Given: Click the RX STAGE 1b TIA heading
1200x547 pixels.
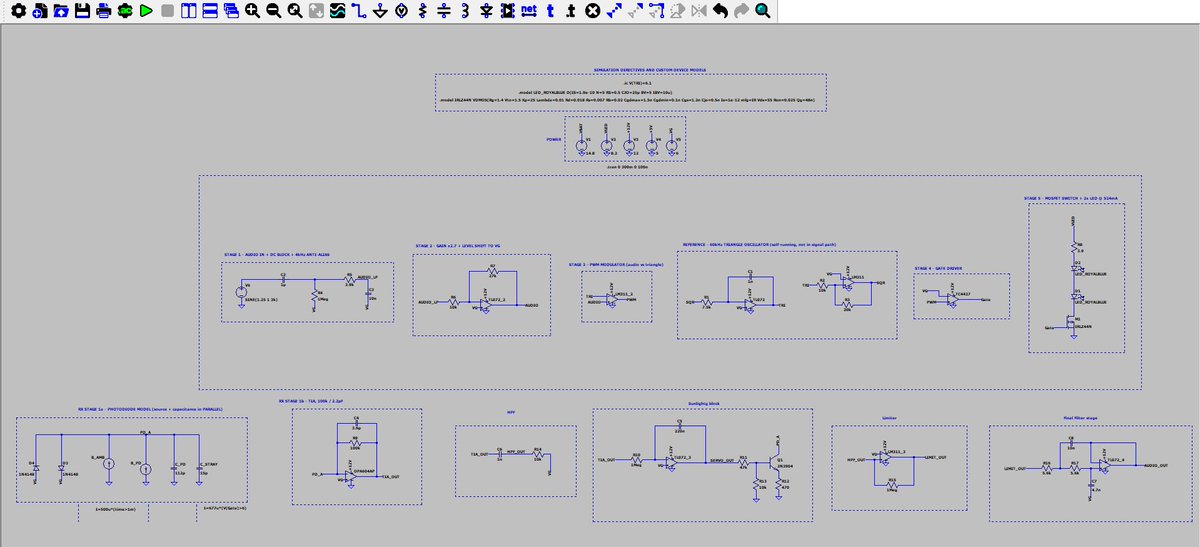Looking at the screenshot, I should [311, 400].
